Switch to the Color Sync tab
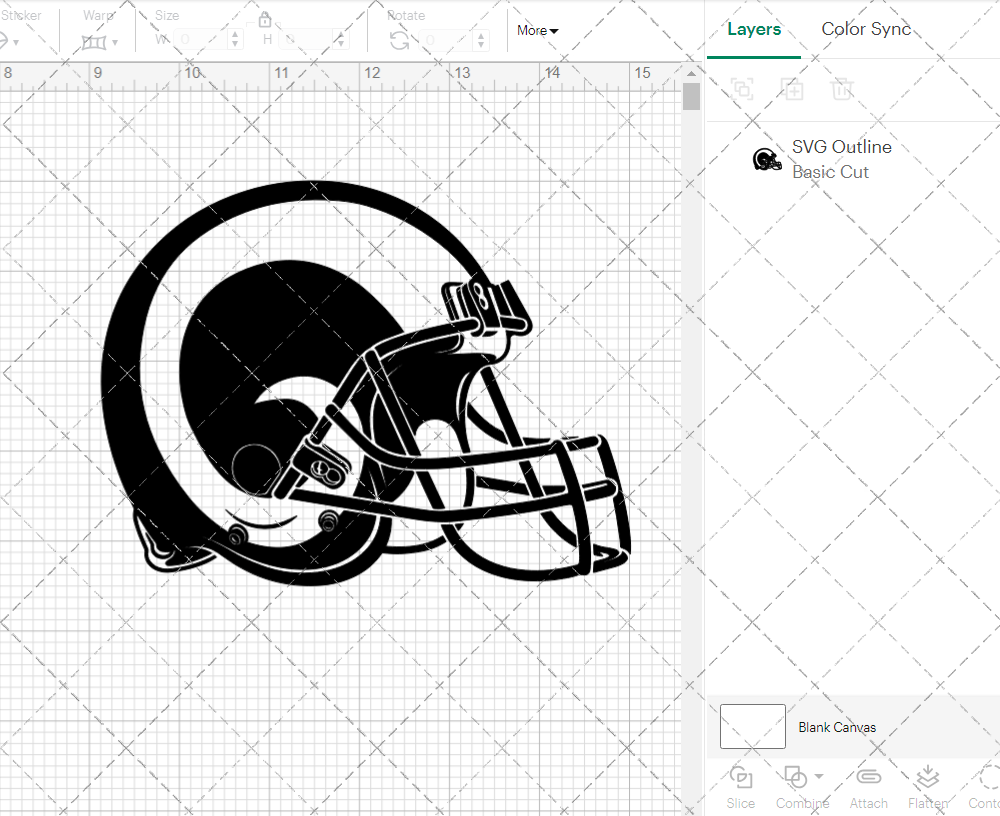This screenshot has height=816, width=1000. coord(866,29)
